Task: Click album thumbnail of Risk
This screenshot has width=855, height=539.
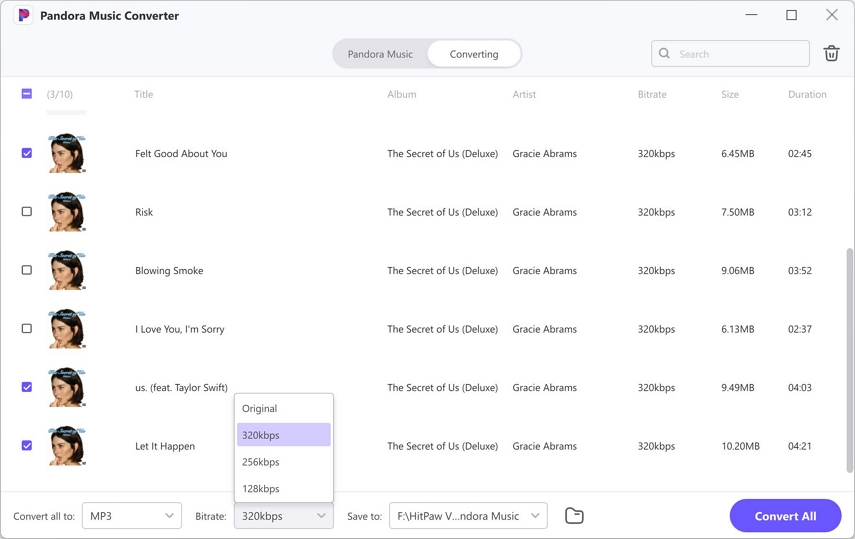Action: pyautogui.click(x=67, y=212)
